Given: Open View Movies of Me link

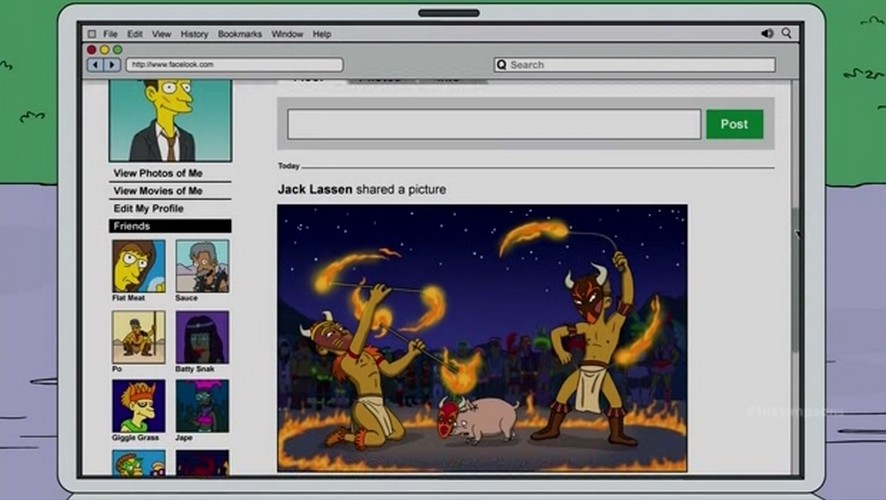Looking at the screenshot, I should point(158,191).
